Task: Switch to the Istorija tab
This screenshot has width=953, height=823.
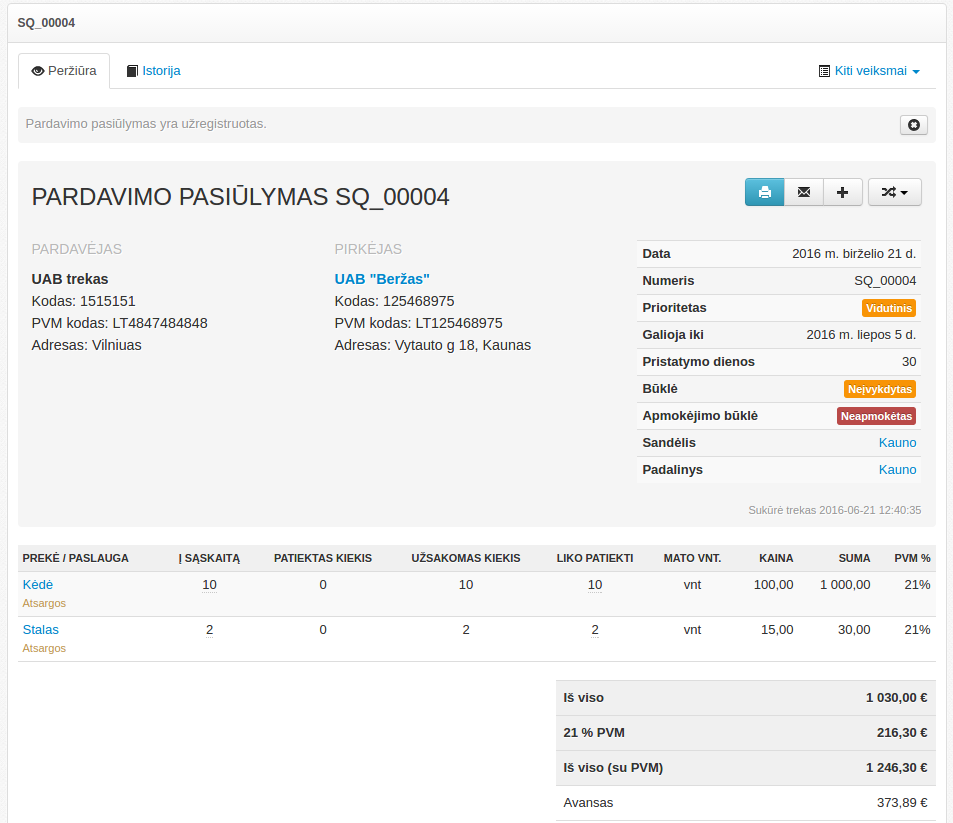Action: pos(153,71)
